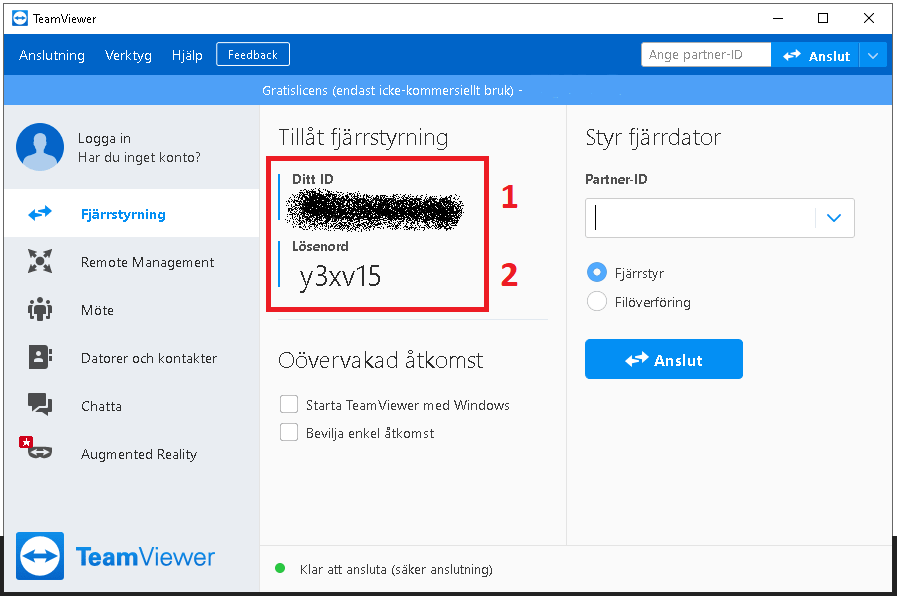Viewport: 897px width, 596px height.
Task: Click the Klar att ansluta status text
Action: [x=396, y=569]
